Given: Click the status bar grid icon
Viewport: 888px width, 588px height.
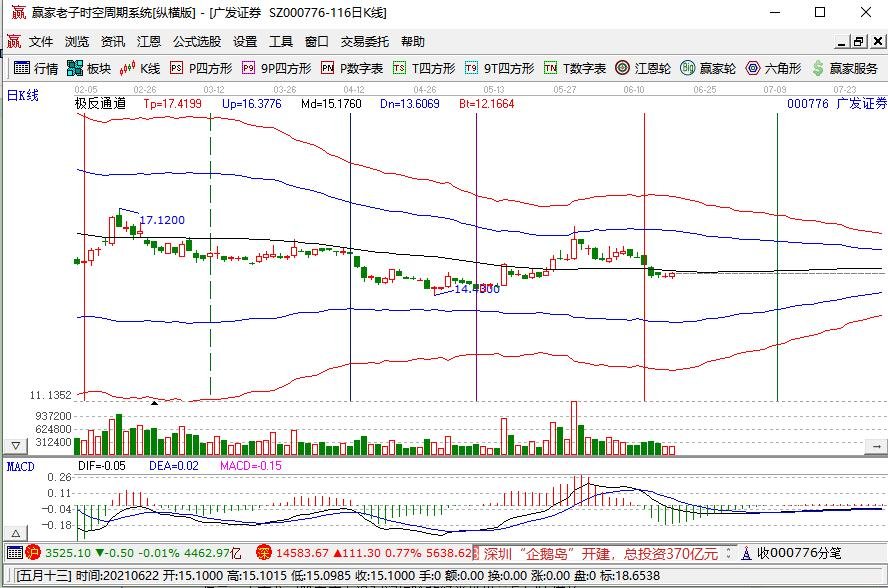Looking at the screenshot, I should point(15,552).
